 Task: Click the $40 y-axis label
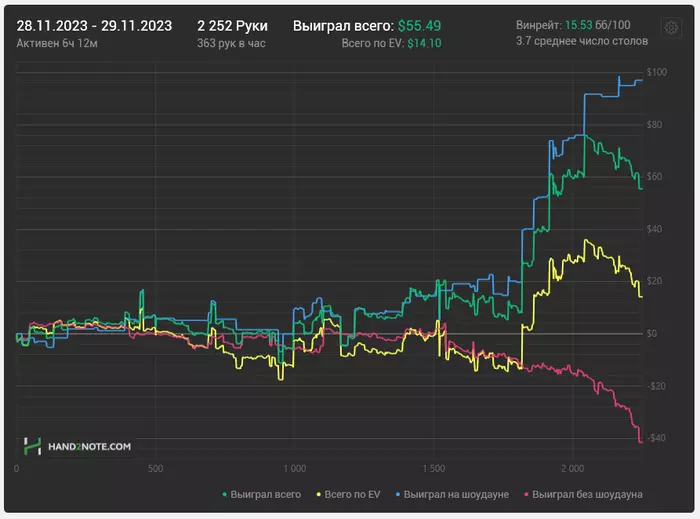pos(654,229)
